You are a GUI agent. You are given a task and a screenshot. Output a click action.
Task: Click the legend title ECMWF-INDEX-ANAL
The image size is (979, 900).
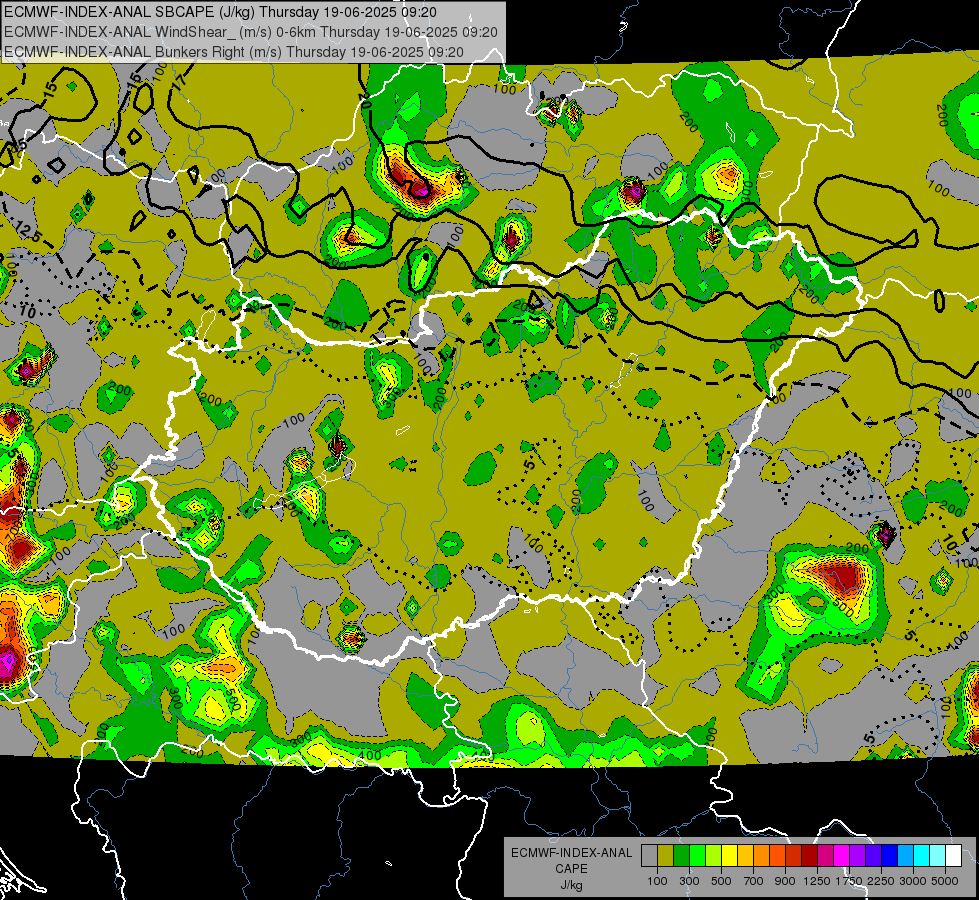coord(572,853)
